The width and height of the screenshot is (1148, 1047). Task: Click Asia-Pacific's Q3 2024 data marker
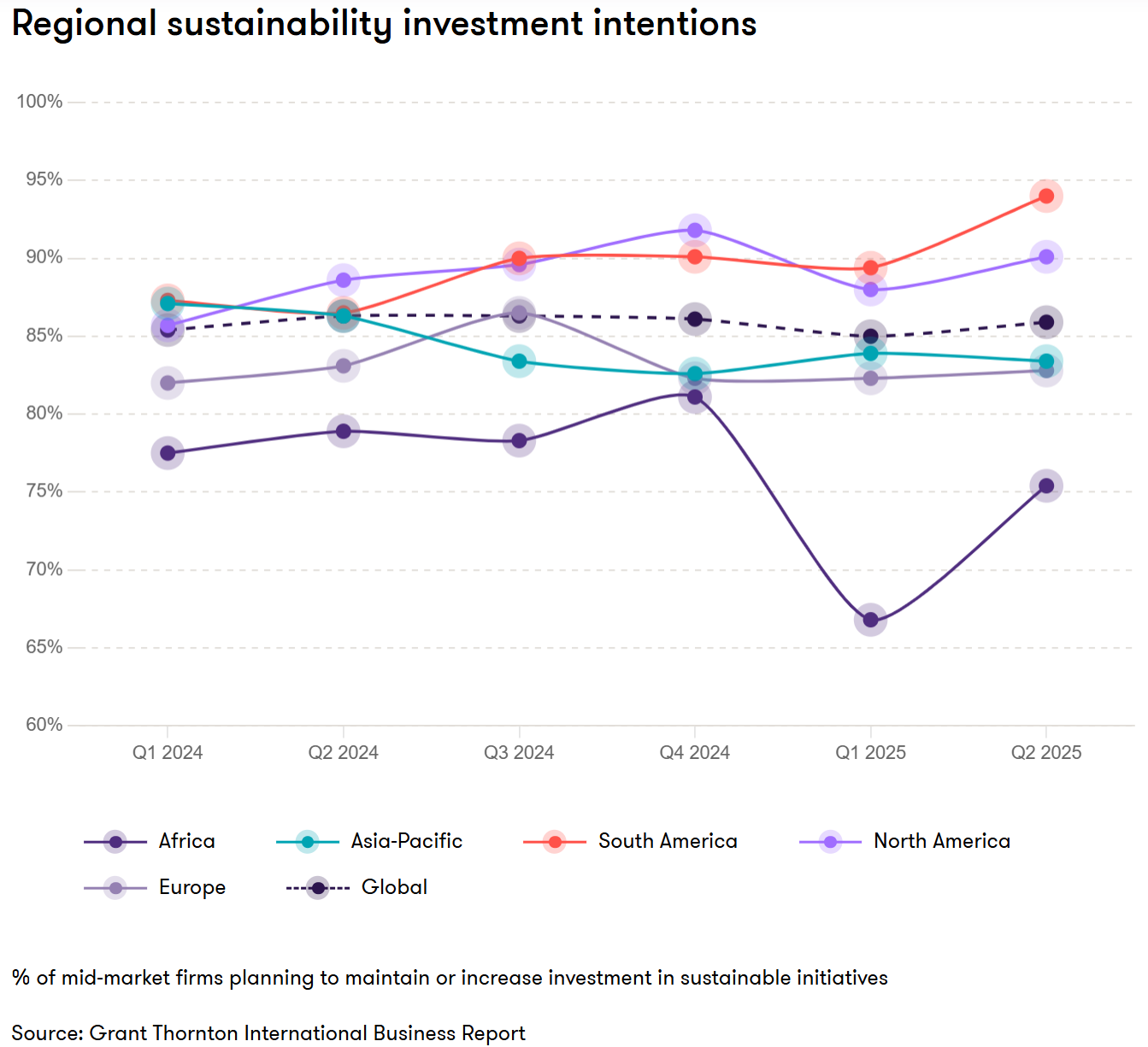pos(519,362)
